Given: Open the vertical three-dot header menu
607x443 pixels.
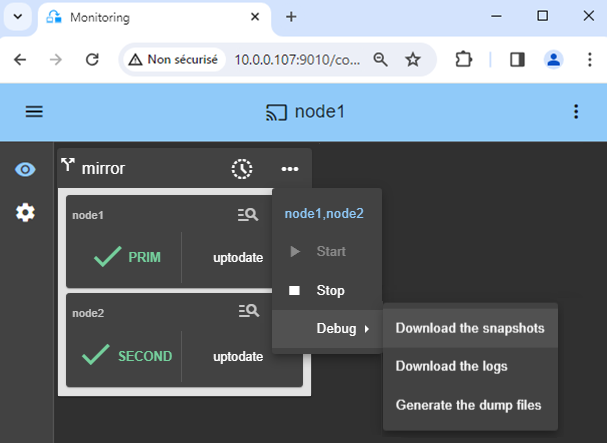Looking at the screenshot, I should pos(575,111).
